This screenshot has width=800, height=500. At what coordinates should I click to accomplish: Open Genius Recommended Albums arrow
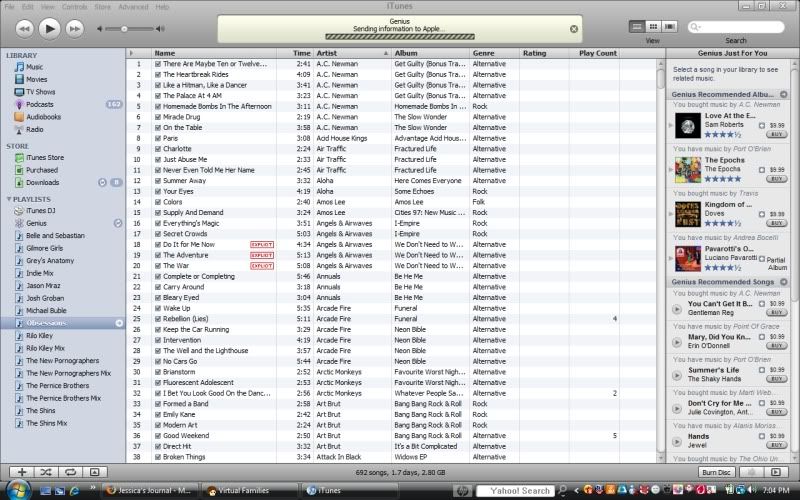click(x=783, y=94)
